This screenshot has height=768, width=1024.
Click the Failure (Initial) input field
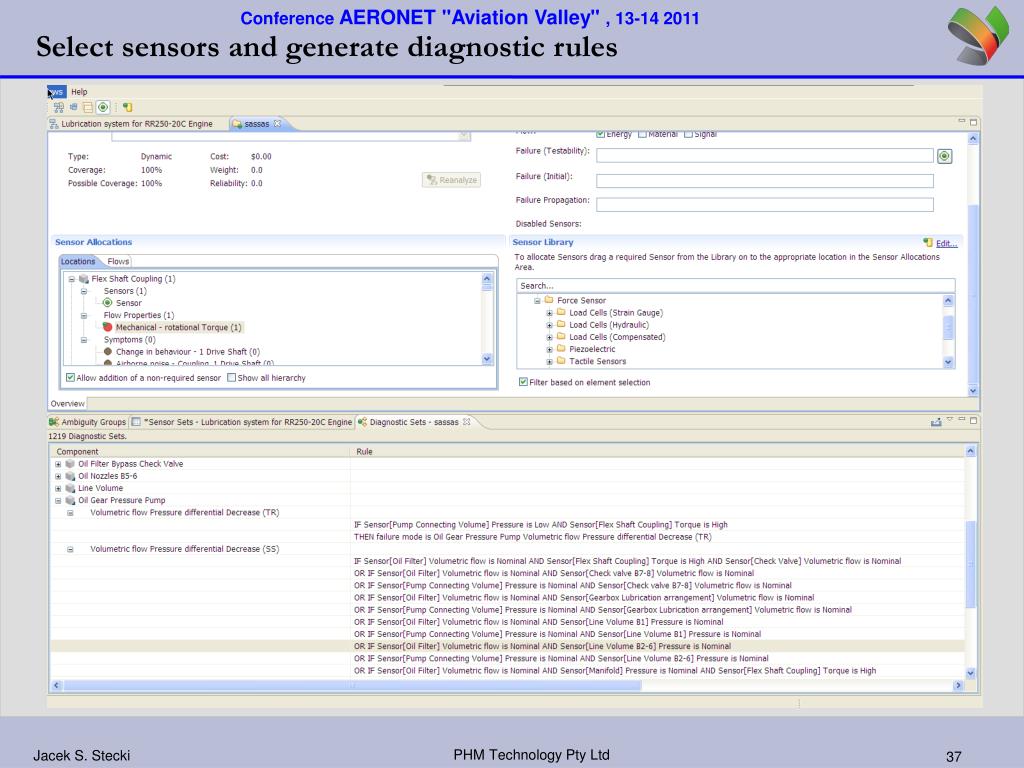point(765,181)
